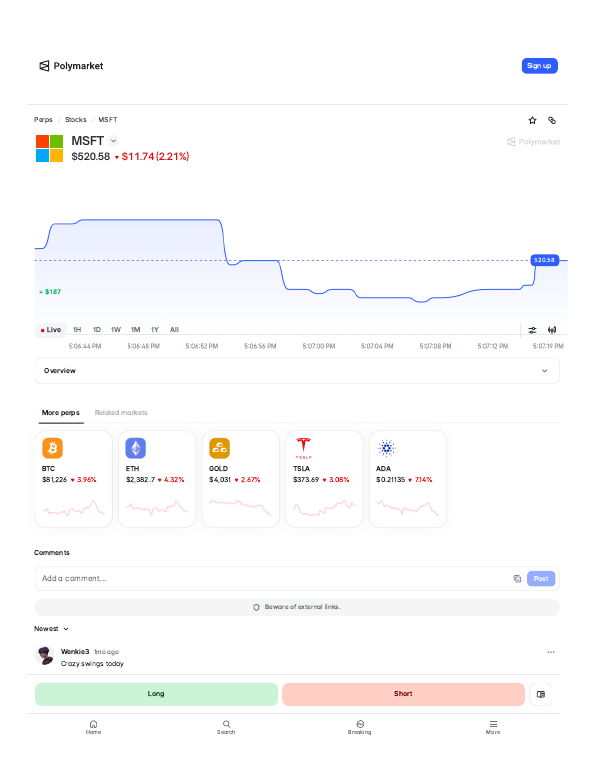Select the More perps tab

[x=60, y=412]
